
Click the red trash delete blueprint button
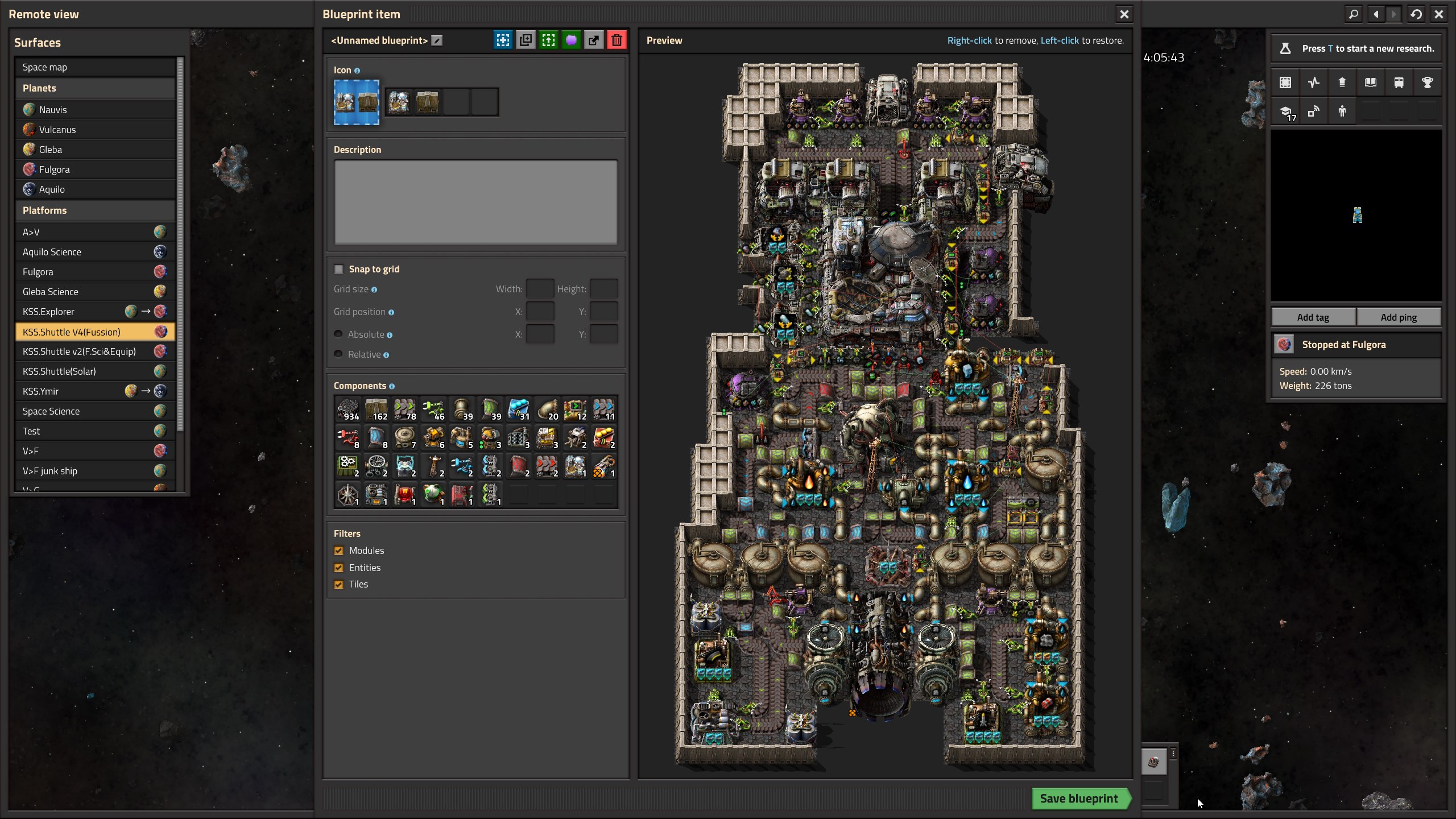click(x=617, y=40)
